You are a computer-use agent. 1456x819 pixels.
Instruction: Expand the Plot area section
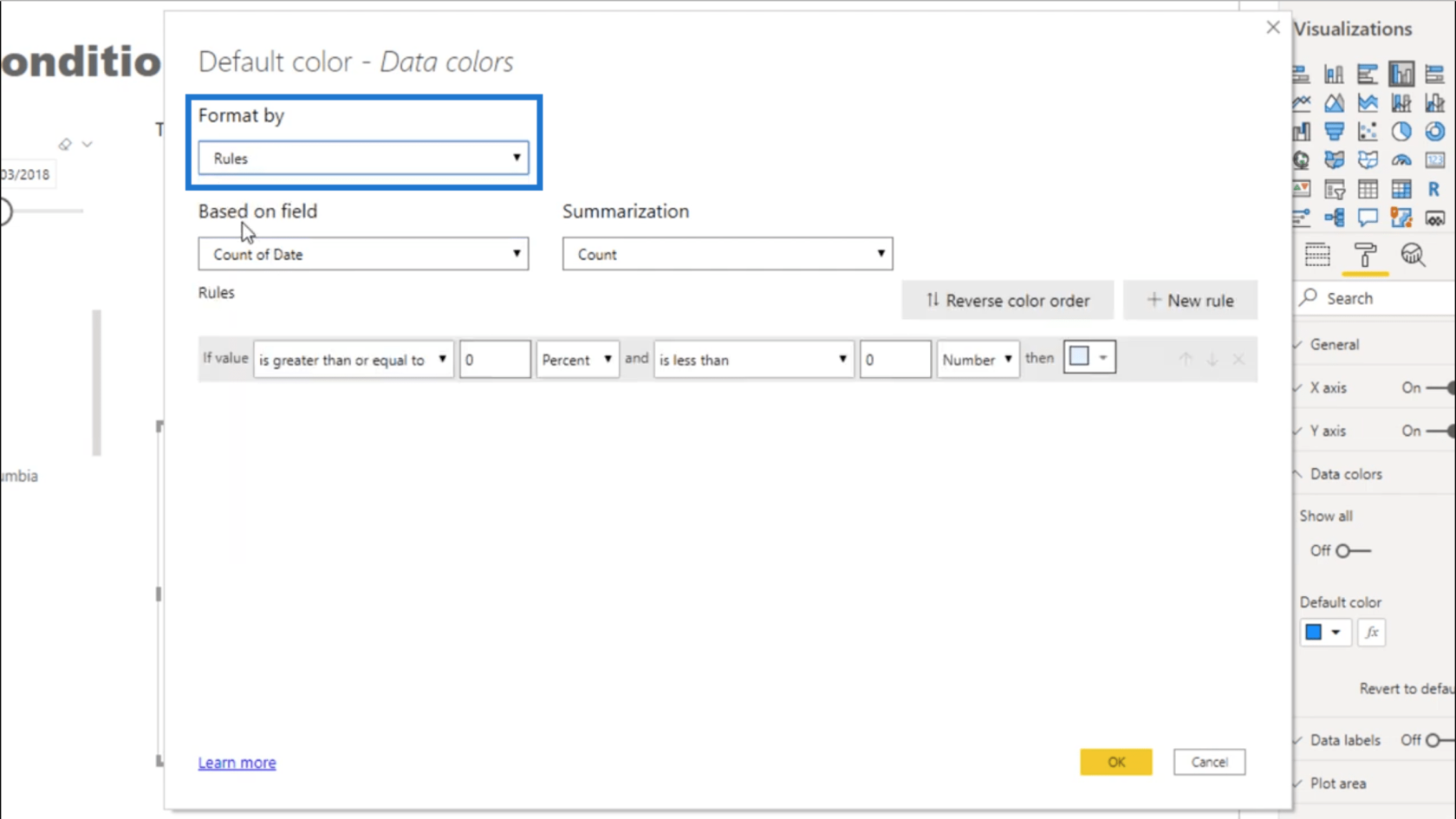pos(1337,783)
